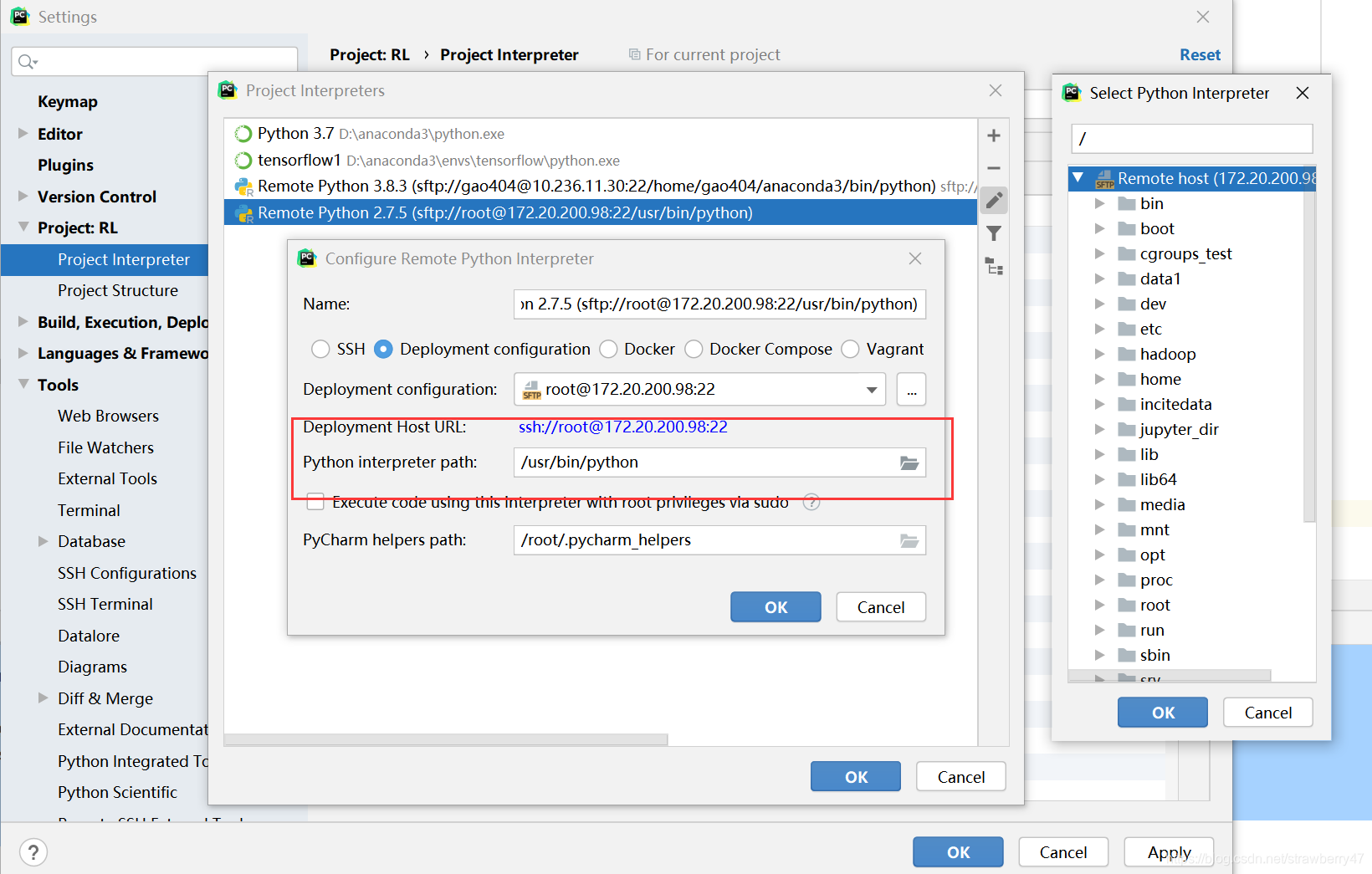This screenshot has height=874, width=1372.
Task: Open File Watchers settings page
Action: tap(105, 447)
